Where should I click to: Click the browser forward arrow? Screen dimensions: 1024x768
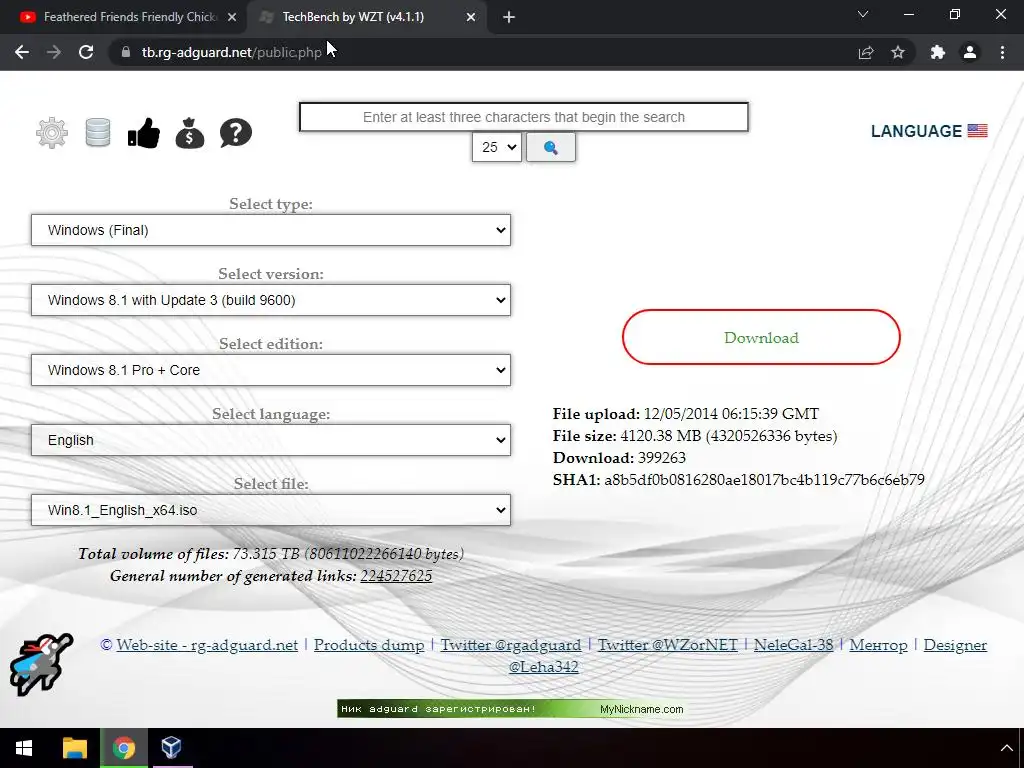pyautogui.click(x=54, y=52)
